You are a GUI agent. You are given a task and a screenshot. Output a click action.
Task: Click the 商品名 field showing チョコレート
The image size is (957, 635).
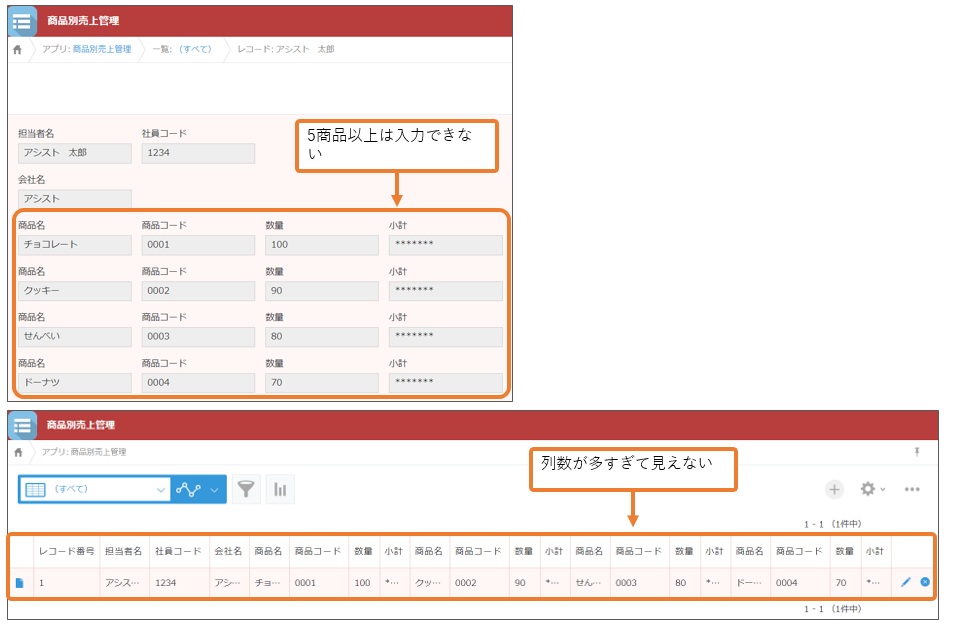click(x=74, y=245)
